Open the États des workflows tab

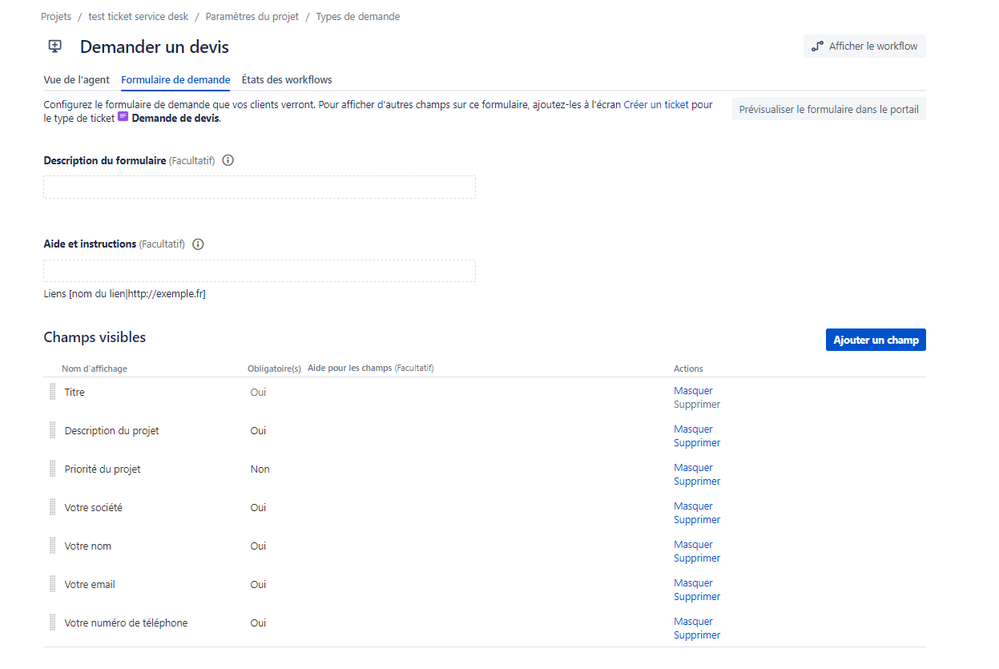287,80
